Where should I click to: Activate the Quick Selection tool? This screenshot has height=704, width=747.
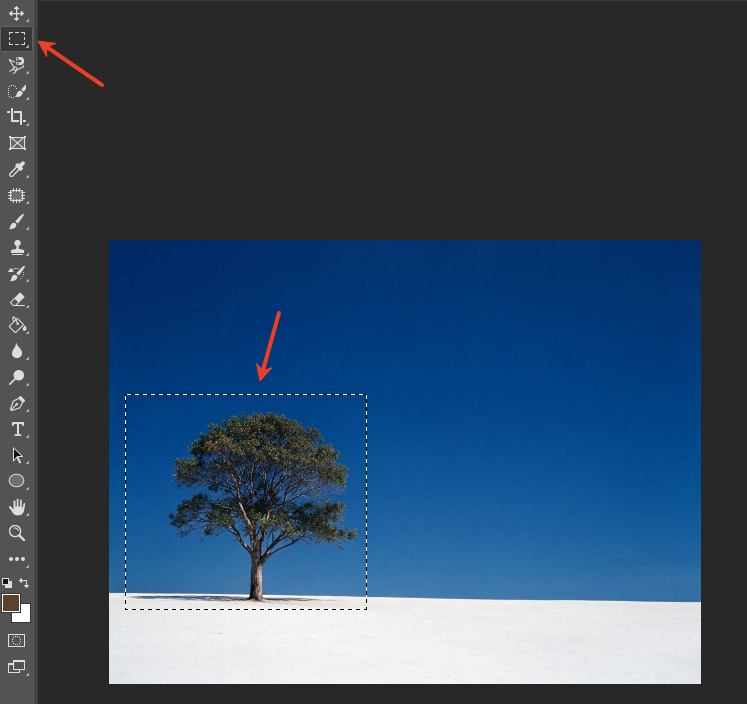point(17,91)
